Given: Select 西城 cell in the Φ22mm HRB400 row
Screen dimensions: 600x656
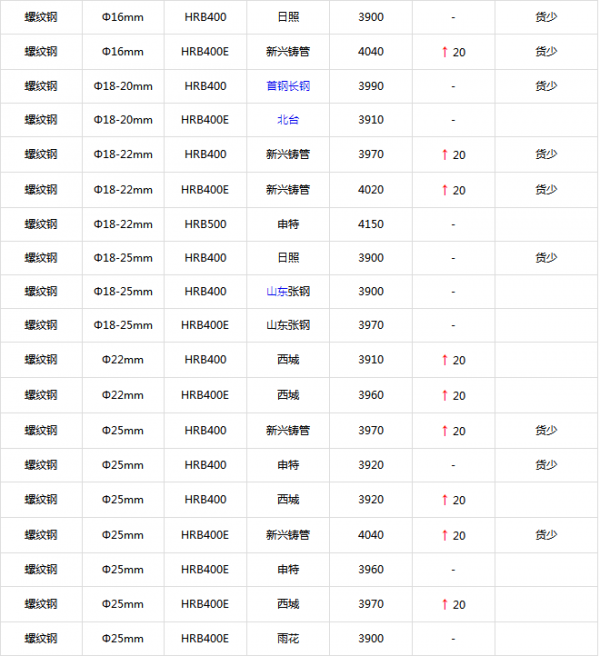Looking at the screenshot, I should (x=288, y=360).
